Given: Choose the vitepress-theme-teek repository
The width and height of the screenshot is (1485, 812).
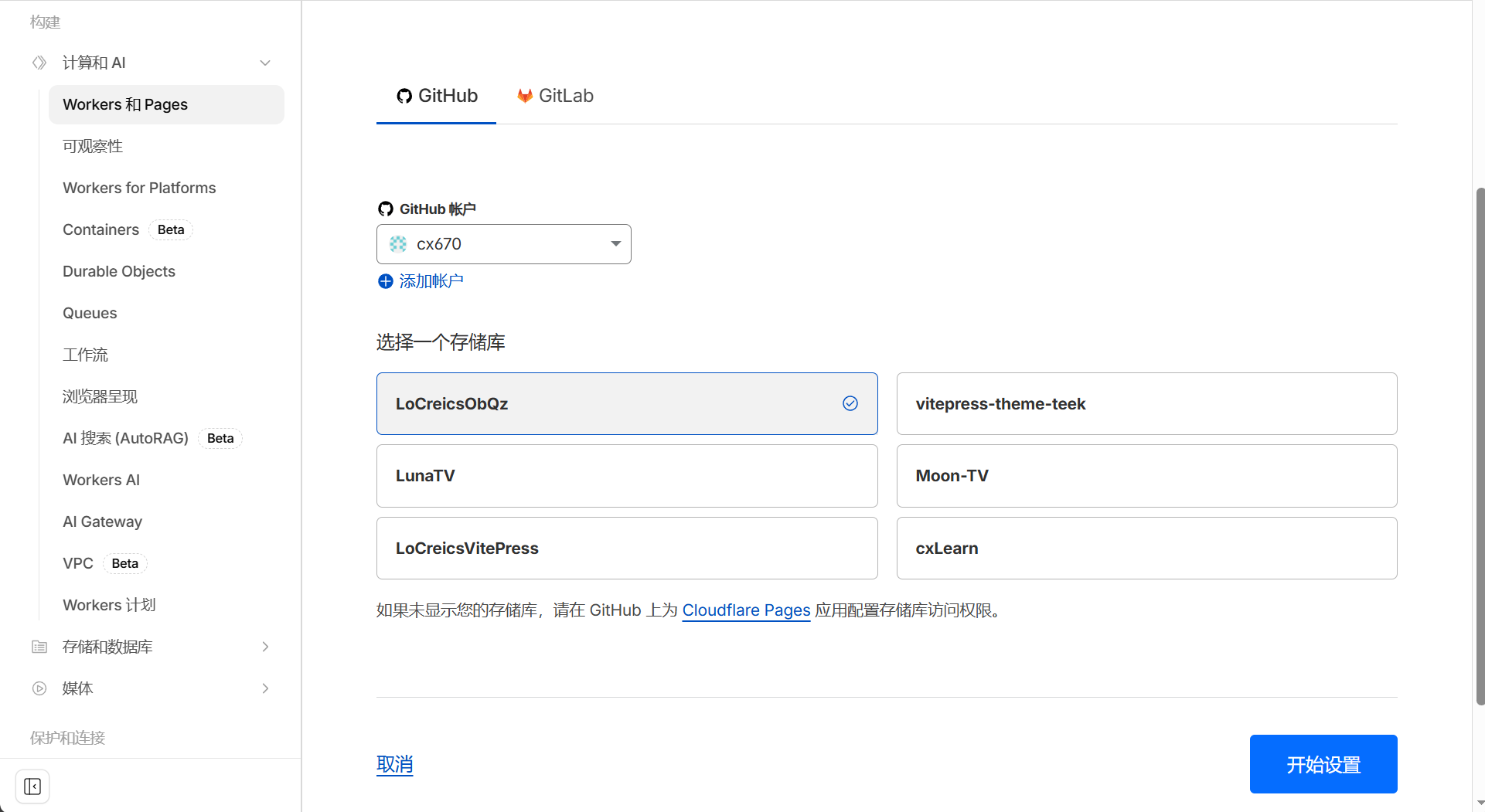Looking at the screenshot, I should (x=1146, y=404).
